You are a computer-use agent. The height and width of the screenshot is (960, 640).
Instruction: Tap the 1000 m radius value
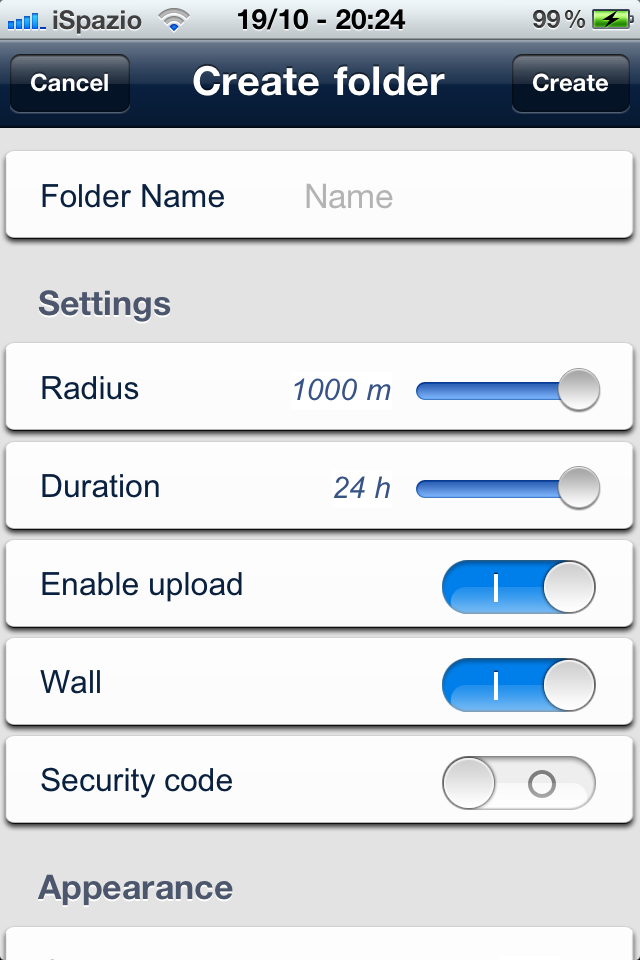tap(342, 389)
